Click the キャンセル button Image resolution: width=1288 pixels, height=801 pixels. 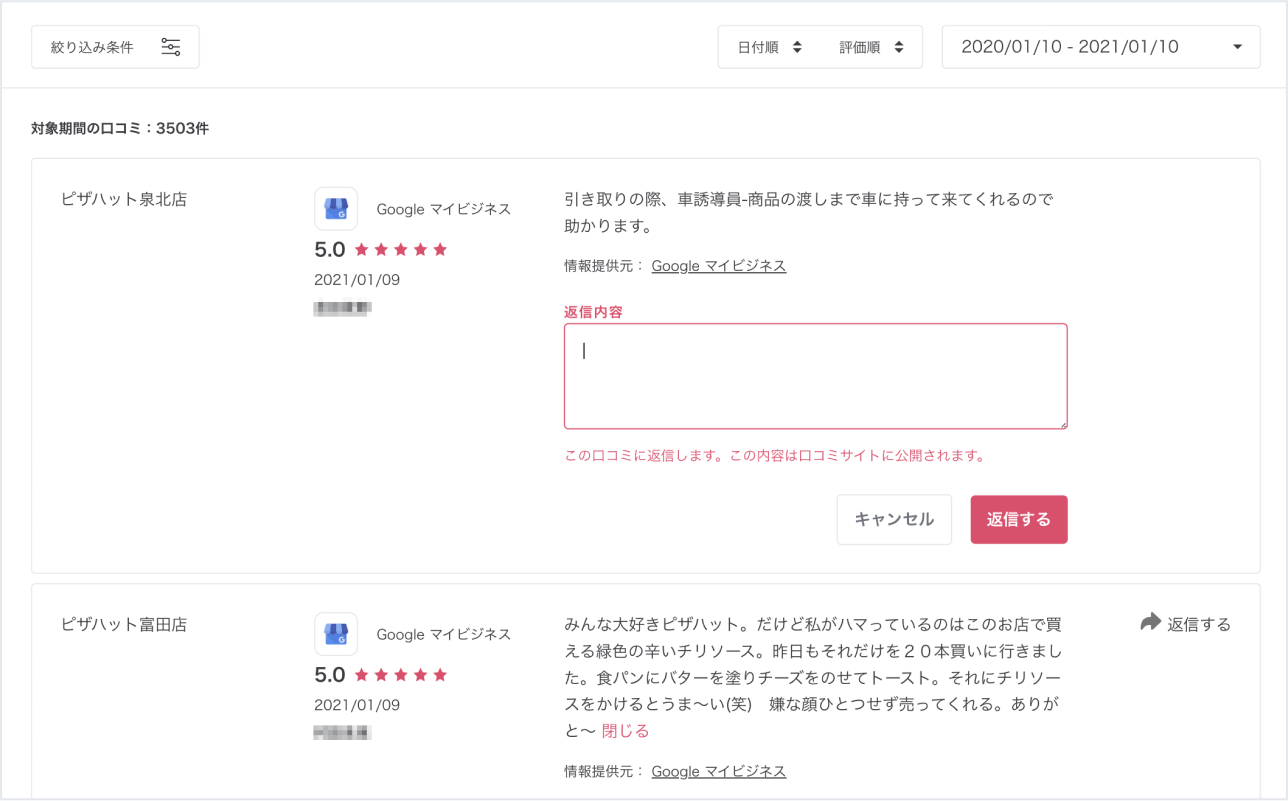coord(894,520)
